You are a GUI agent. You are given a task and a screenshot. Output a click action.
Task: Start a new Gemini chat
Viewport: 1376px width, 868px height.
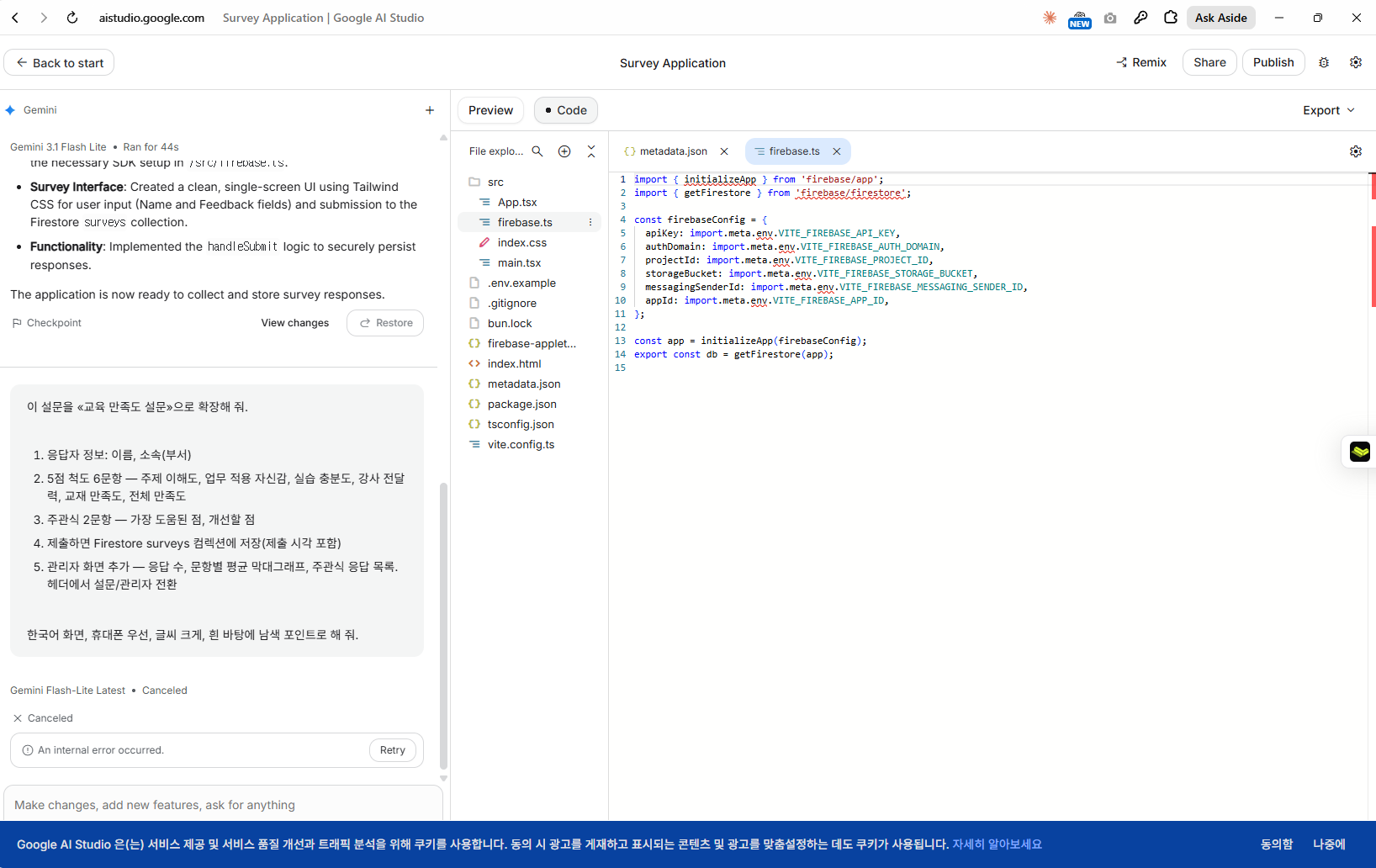click(x=430, y=110)
